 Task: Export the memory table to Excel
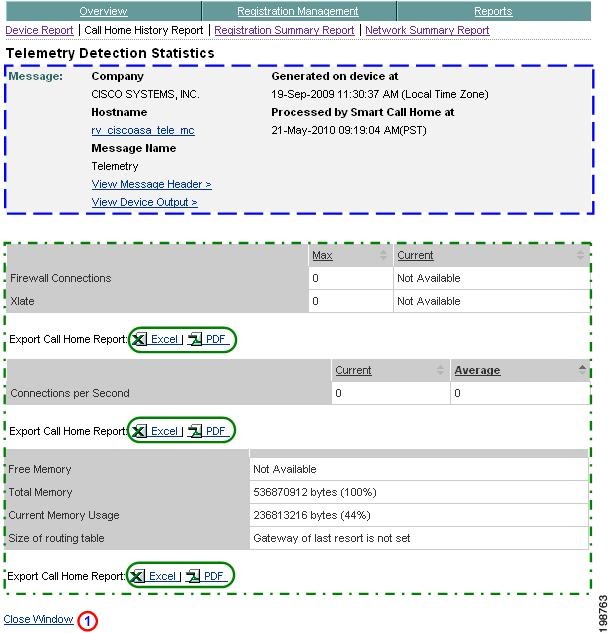click(x=162, y=576)
